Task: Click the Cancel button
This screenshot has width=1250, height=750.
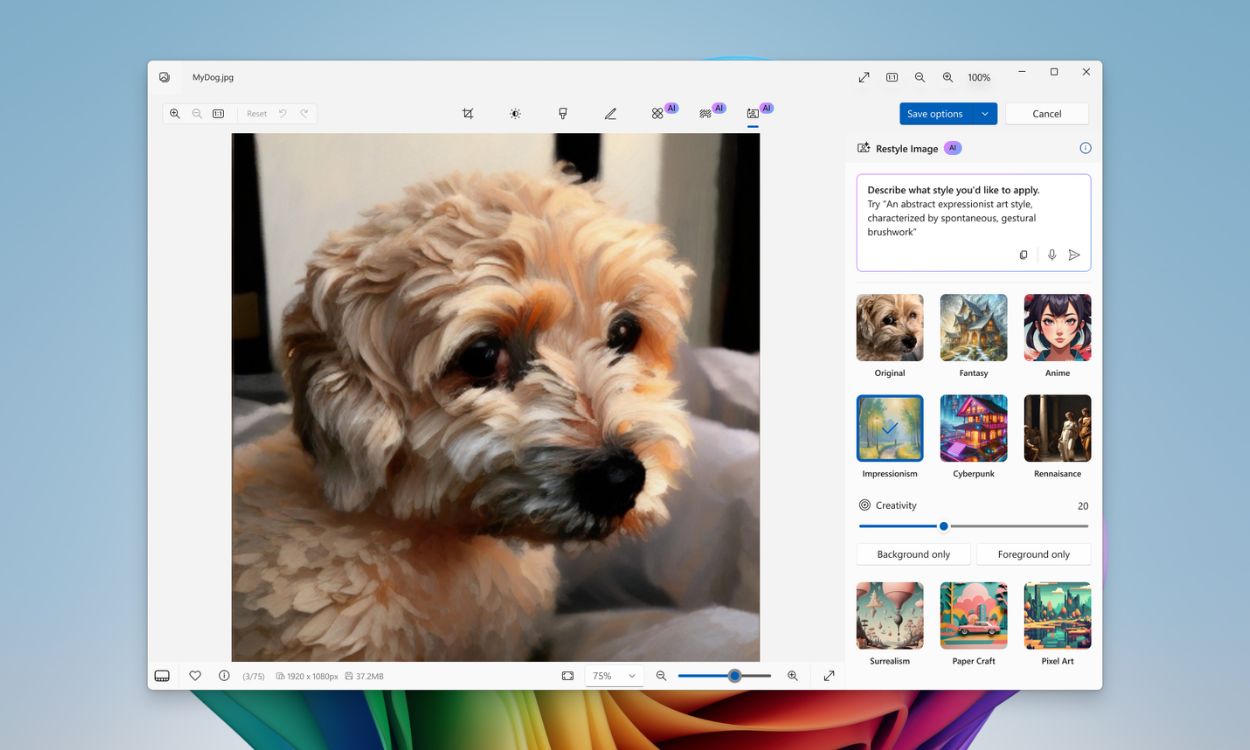Action: pos(1046,113)
